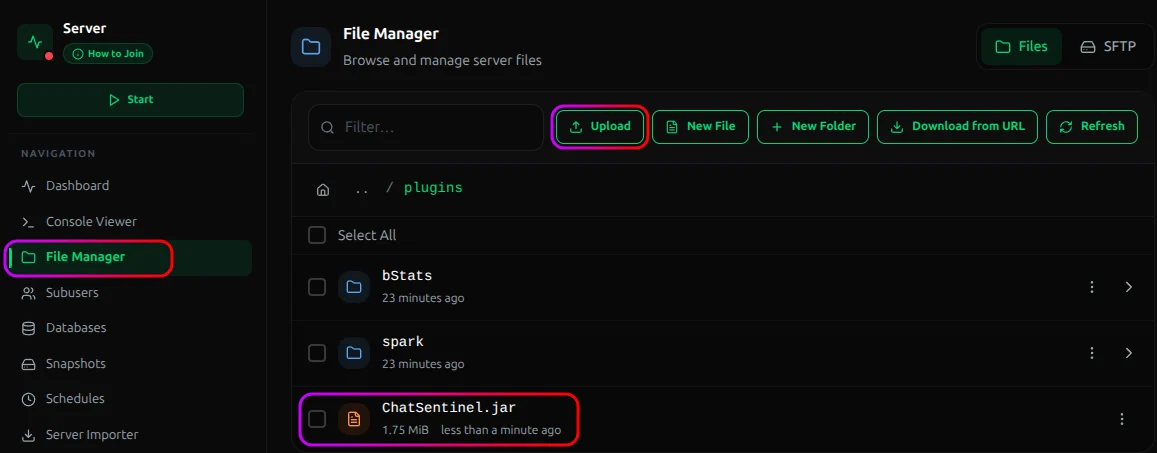Click the Subusers people icon
Viewport: 1157px width, 453px height.
(28, 293)
